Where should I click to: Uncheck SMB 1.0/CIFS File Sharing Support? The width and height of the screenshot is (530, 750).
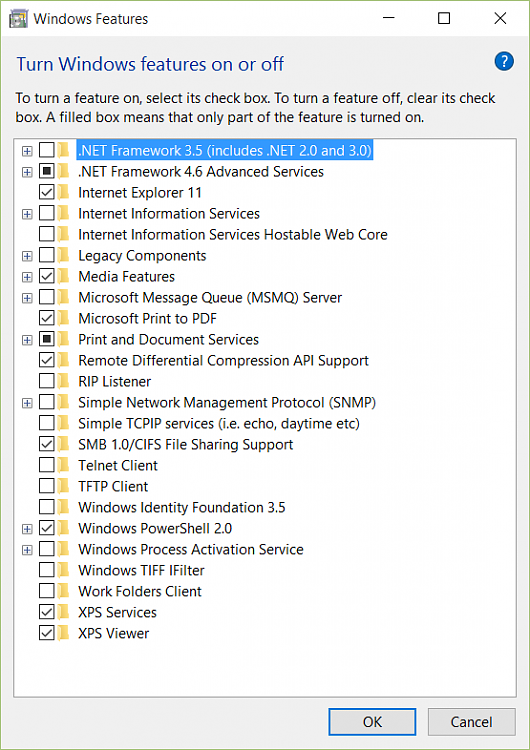[46, 444]
